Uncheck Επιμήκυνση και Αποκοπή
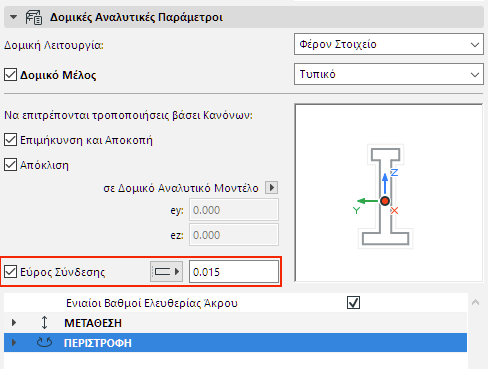 click(10, 140)
